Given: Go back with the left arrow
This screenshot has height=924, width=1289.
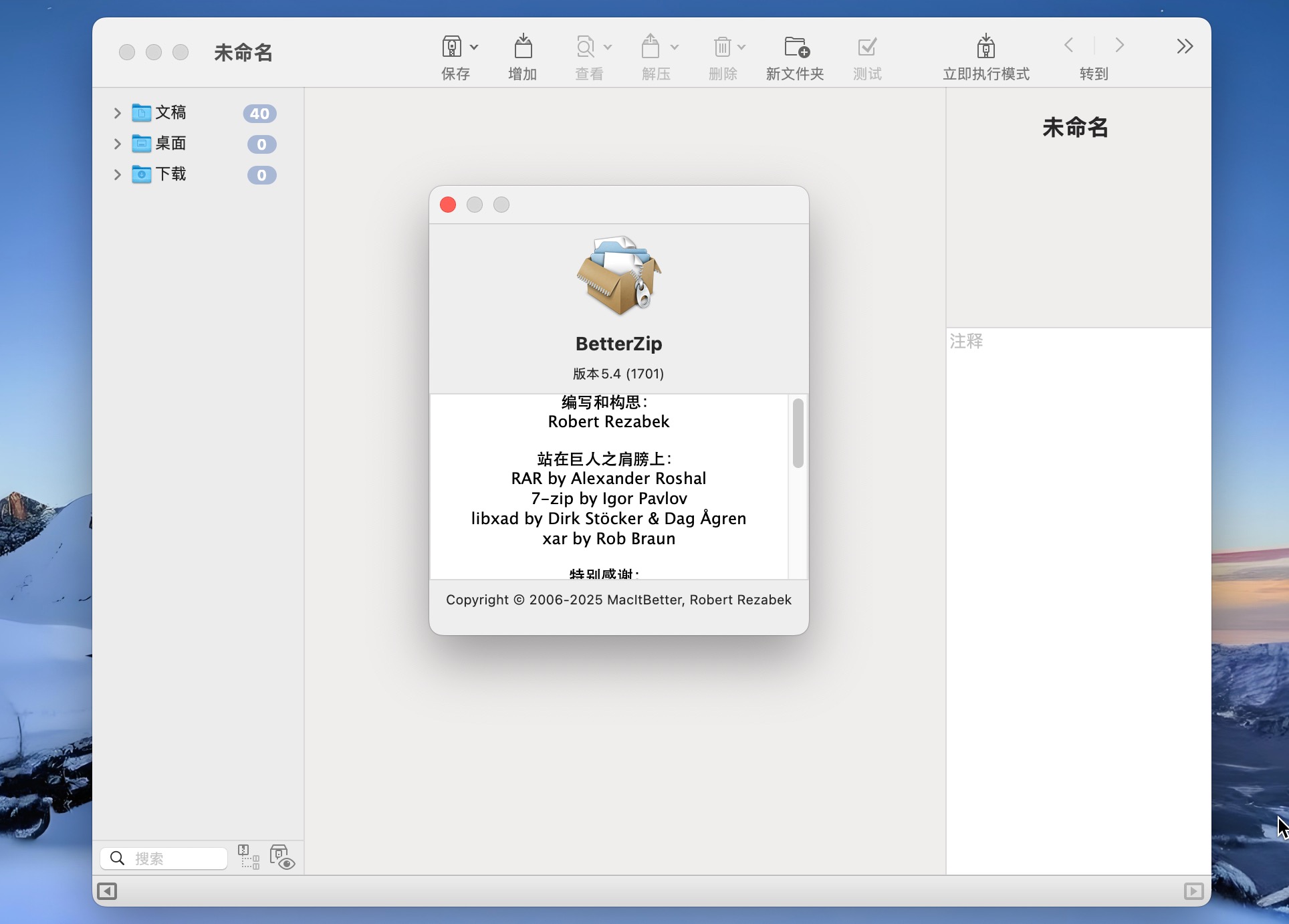Looking at the screenshot, I should pos(1069,45).
